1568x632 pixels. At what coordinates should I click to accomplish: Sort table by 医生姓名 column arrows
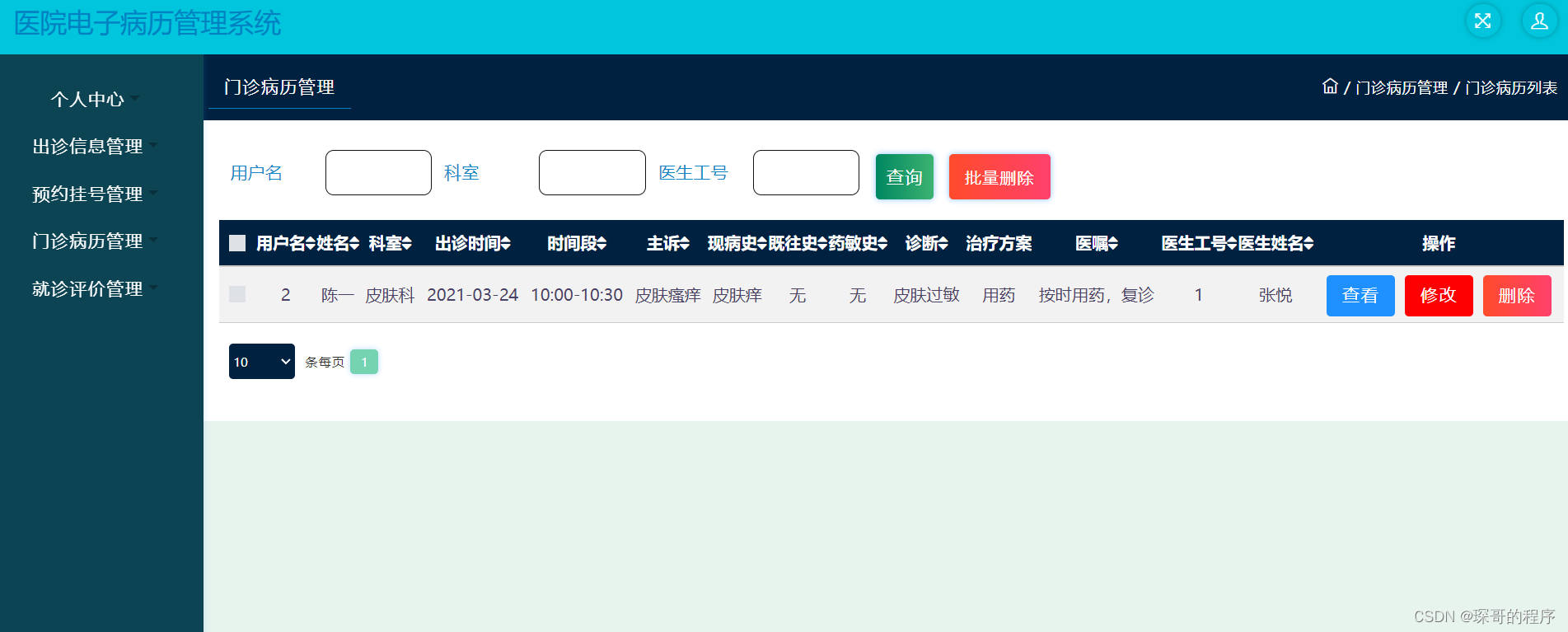(x=1308, y=243)
